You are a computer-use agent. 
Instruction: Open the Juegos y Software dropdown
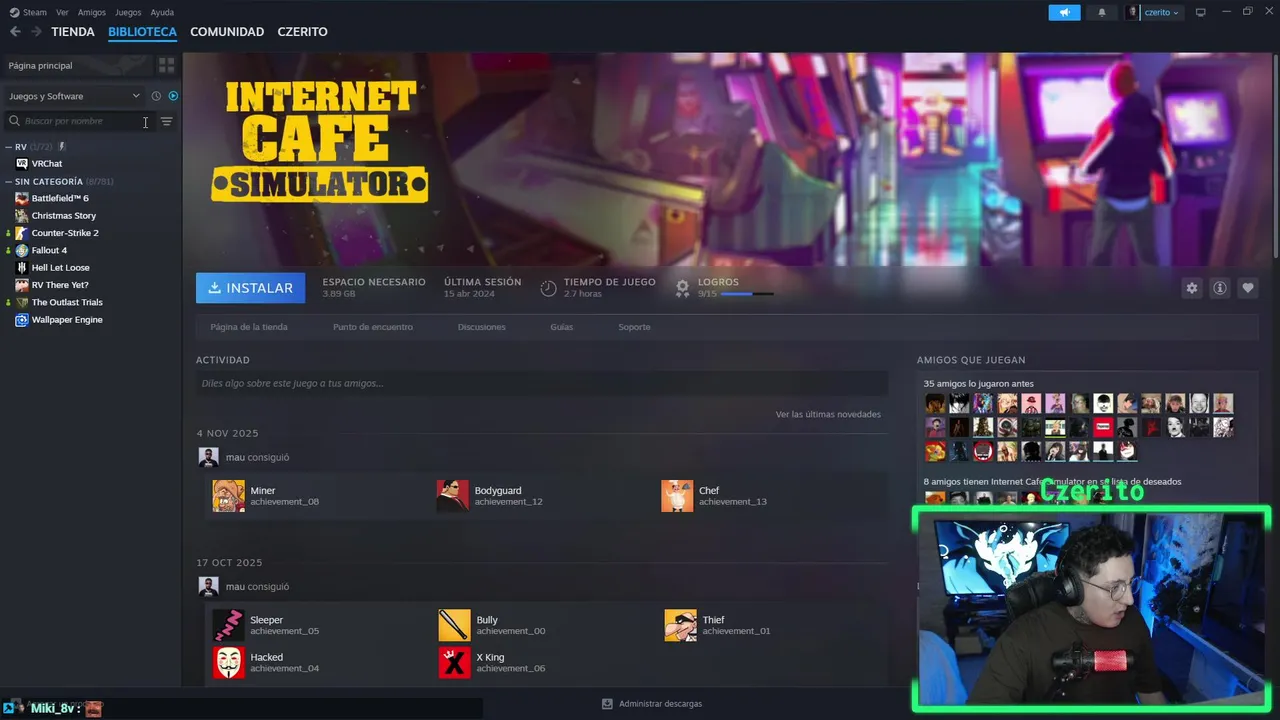[74, 96]
